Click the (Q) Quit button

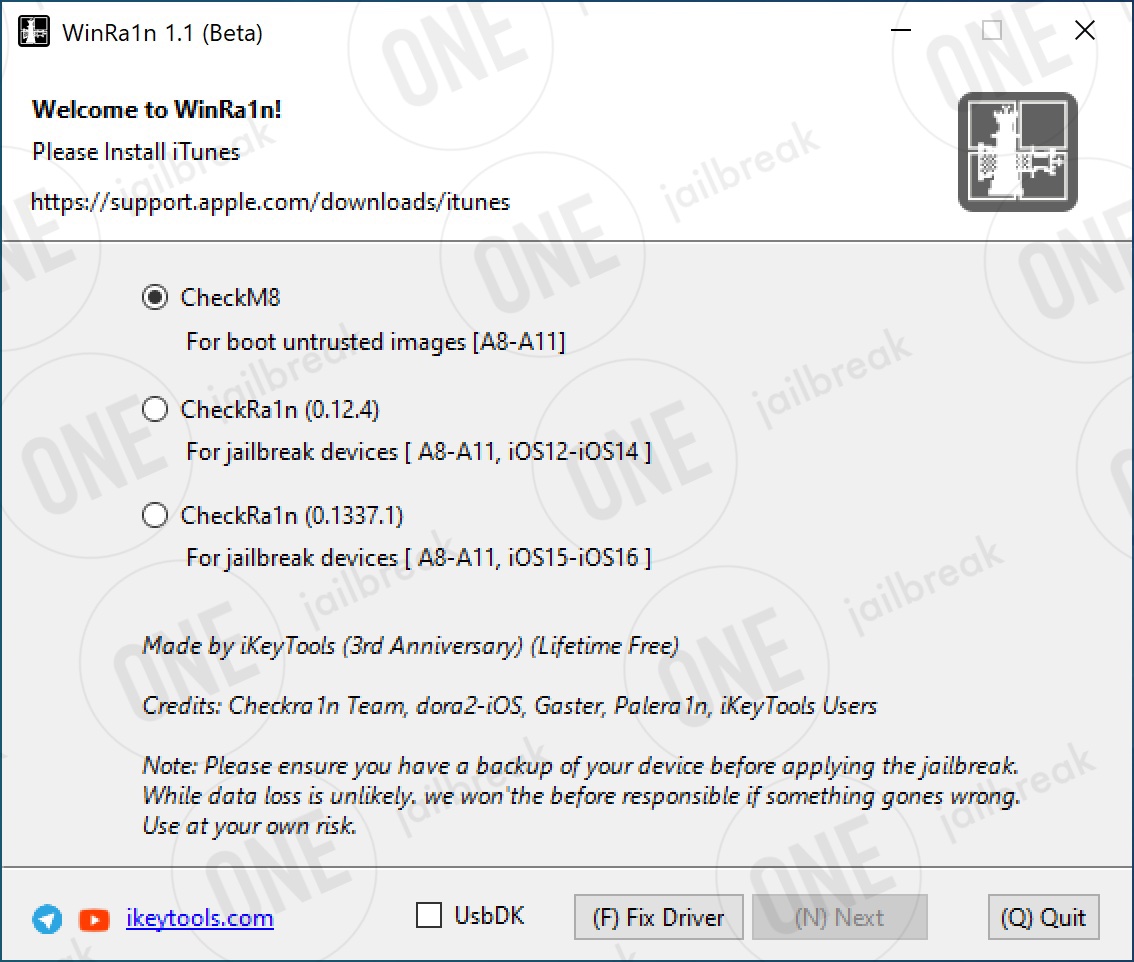point(1044,917)
